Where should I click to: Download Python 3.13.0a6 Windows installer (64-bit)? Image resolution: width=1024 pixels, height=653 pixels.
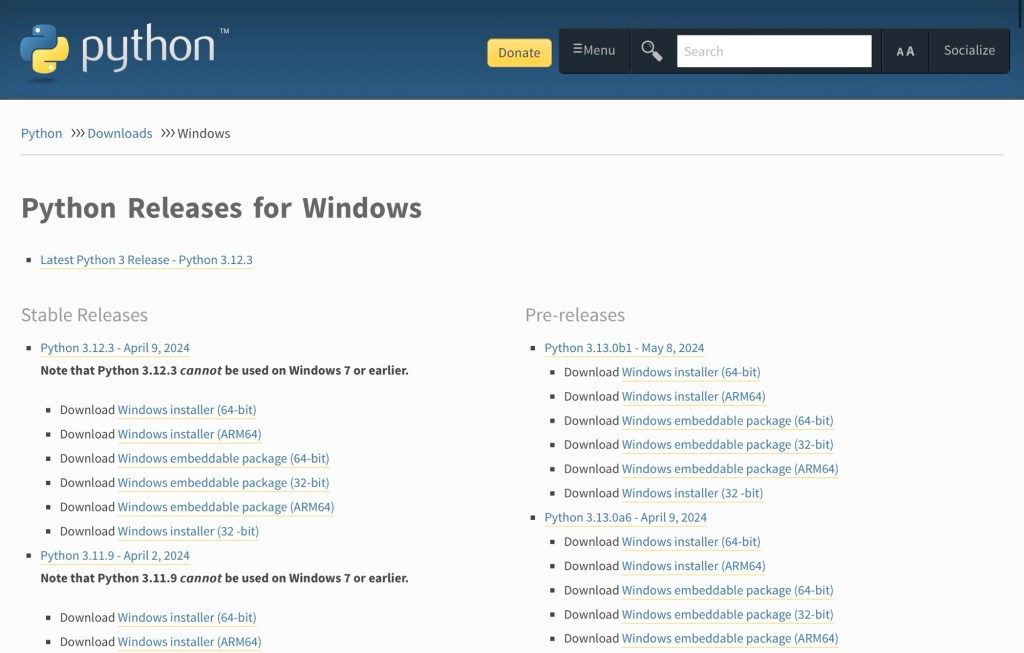691,542
